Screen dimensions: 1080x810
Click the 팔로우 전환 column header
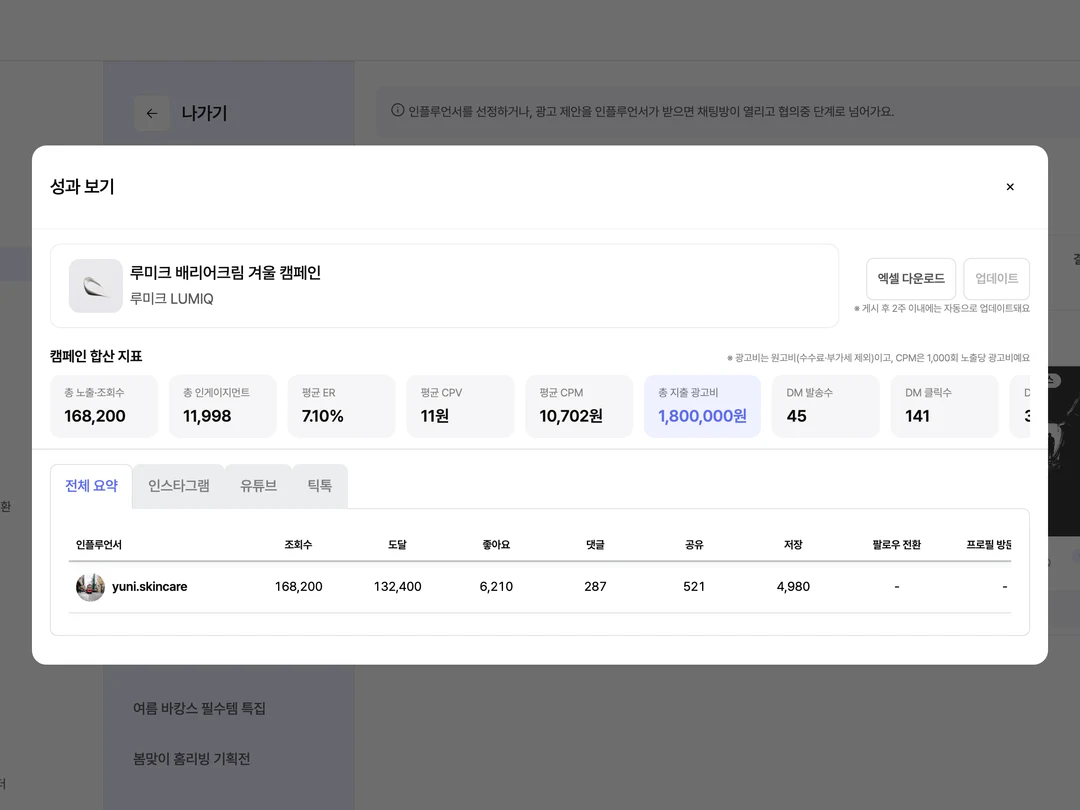pos(896,545)
